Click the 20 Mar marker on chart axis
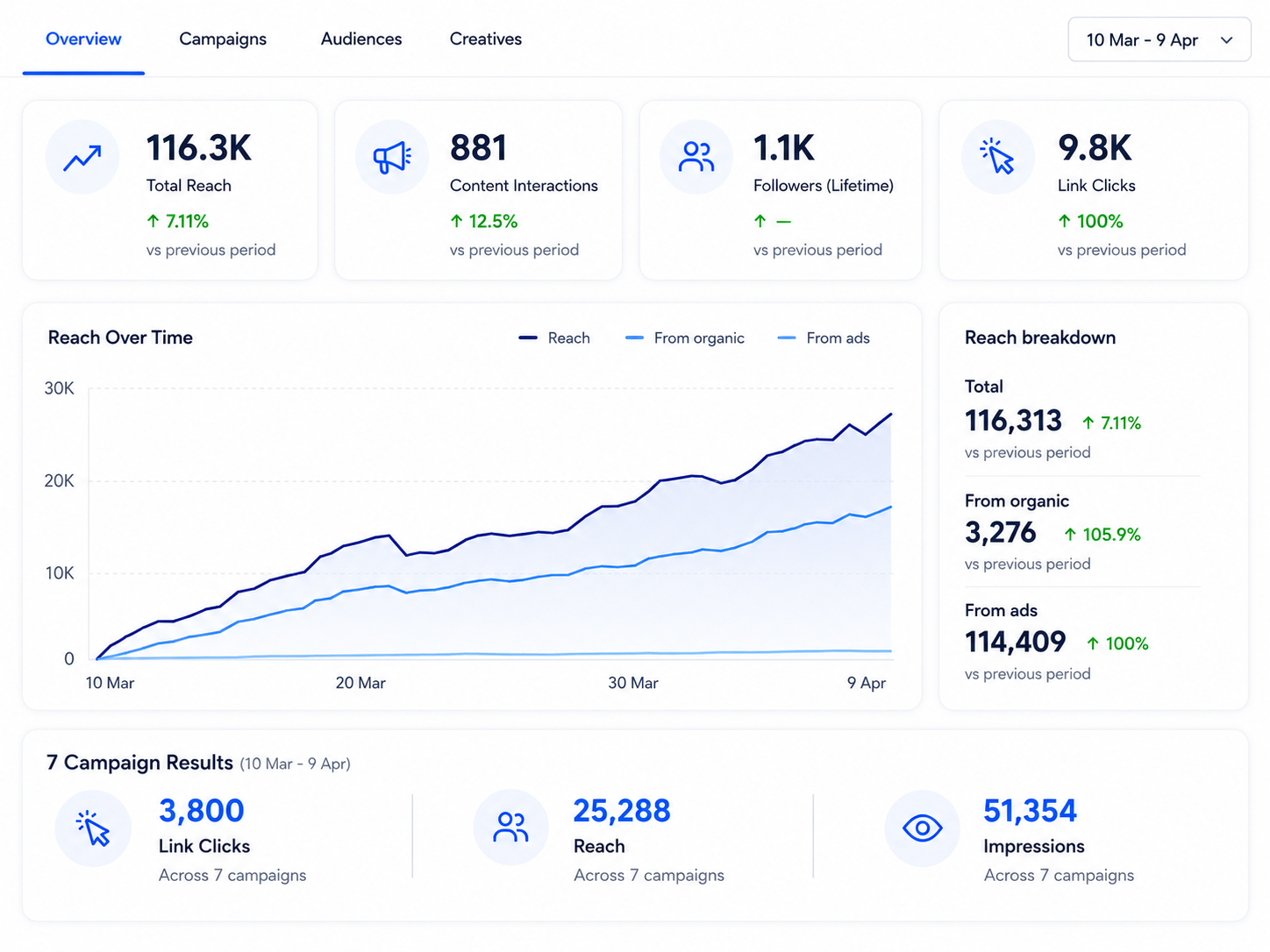This screenshot has height=952, width=1270. [x=360, y=683]
